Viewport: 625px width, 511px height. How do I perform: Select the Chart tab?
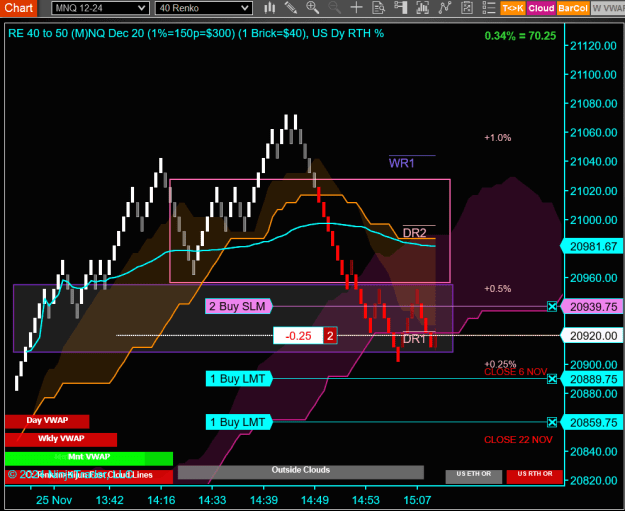coord(18,8)
